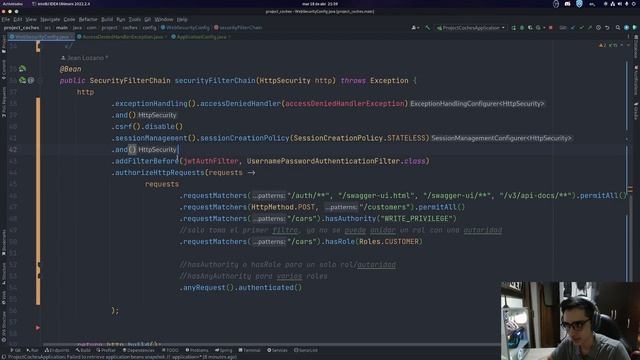Open the Edit menu
640x360 pixels.
click(x=18, y=19)
